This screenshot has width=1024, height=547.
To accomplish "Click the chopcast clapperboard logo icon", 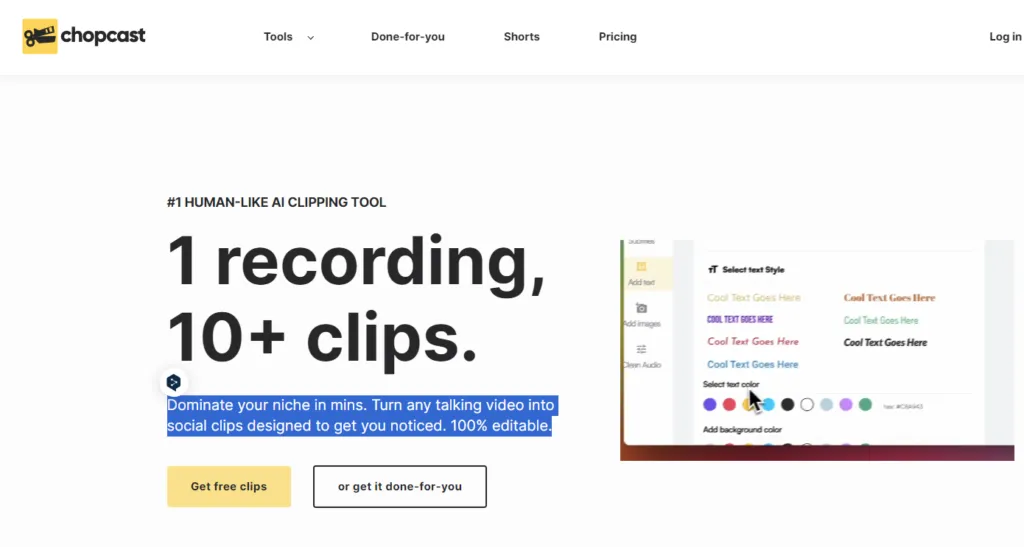I will 40,36.
